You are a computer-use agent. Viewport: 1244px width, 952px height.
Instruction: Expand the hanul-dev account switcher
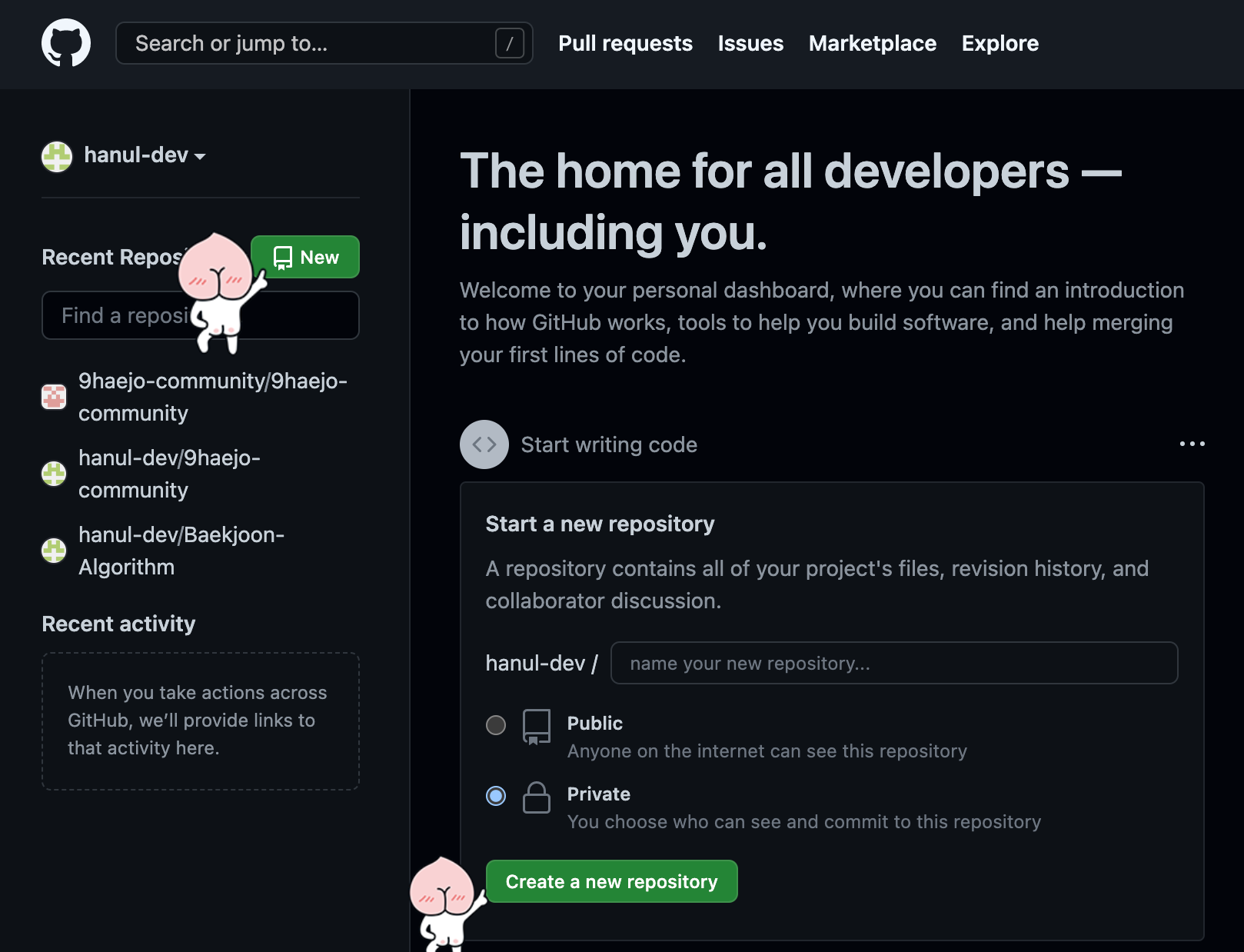tap(145, 155)
